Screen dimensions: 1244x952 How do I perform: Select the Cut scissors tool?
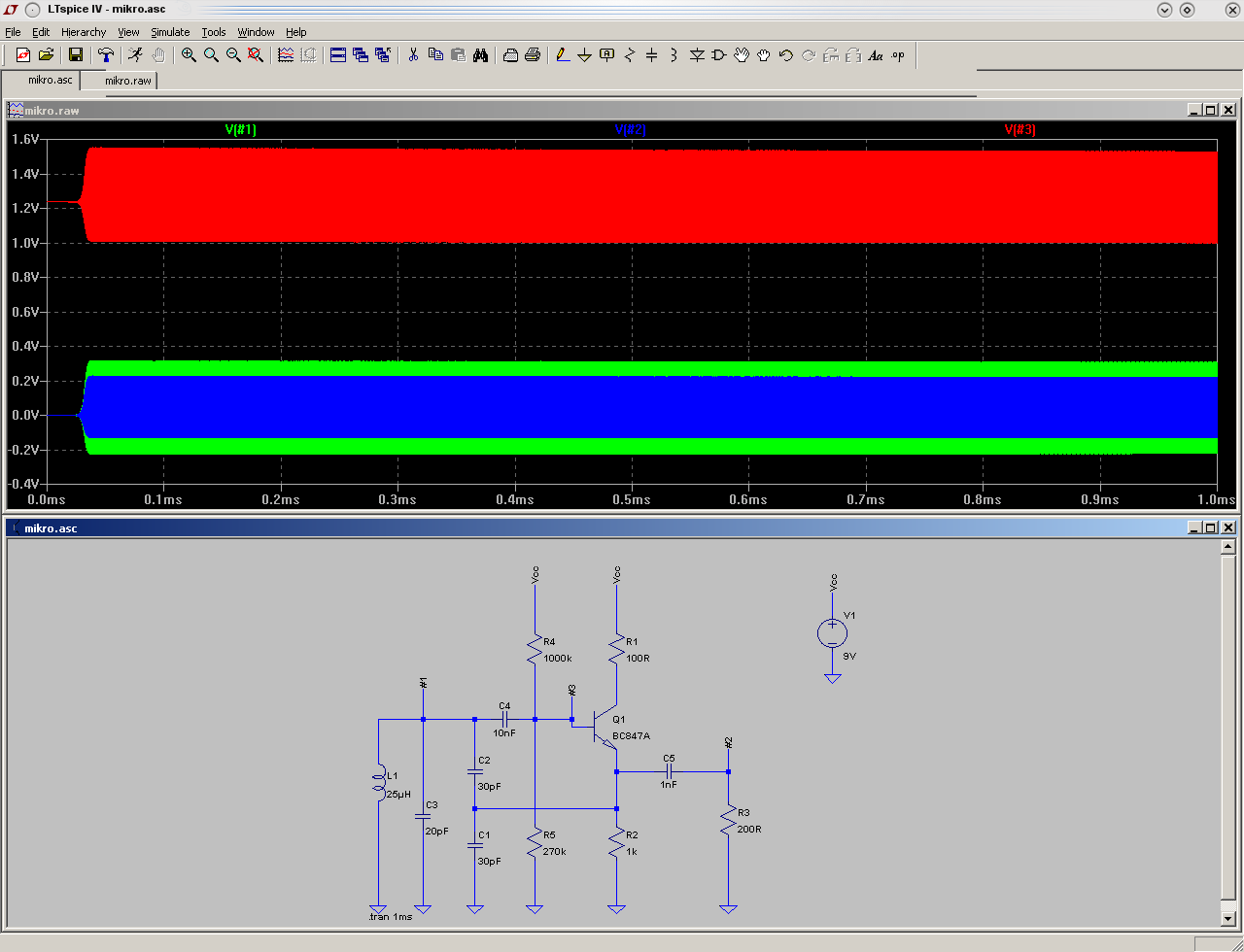[x=413, y=55]
